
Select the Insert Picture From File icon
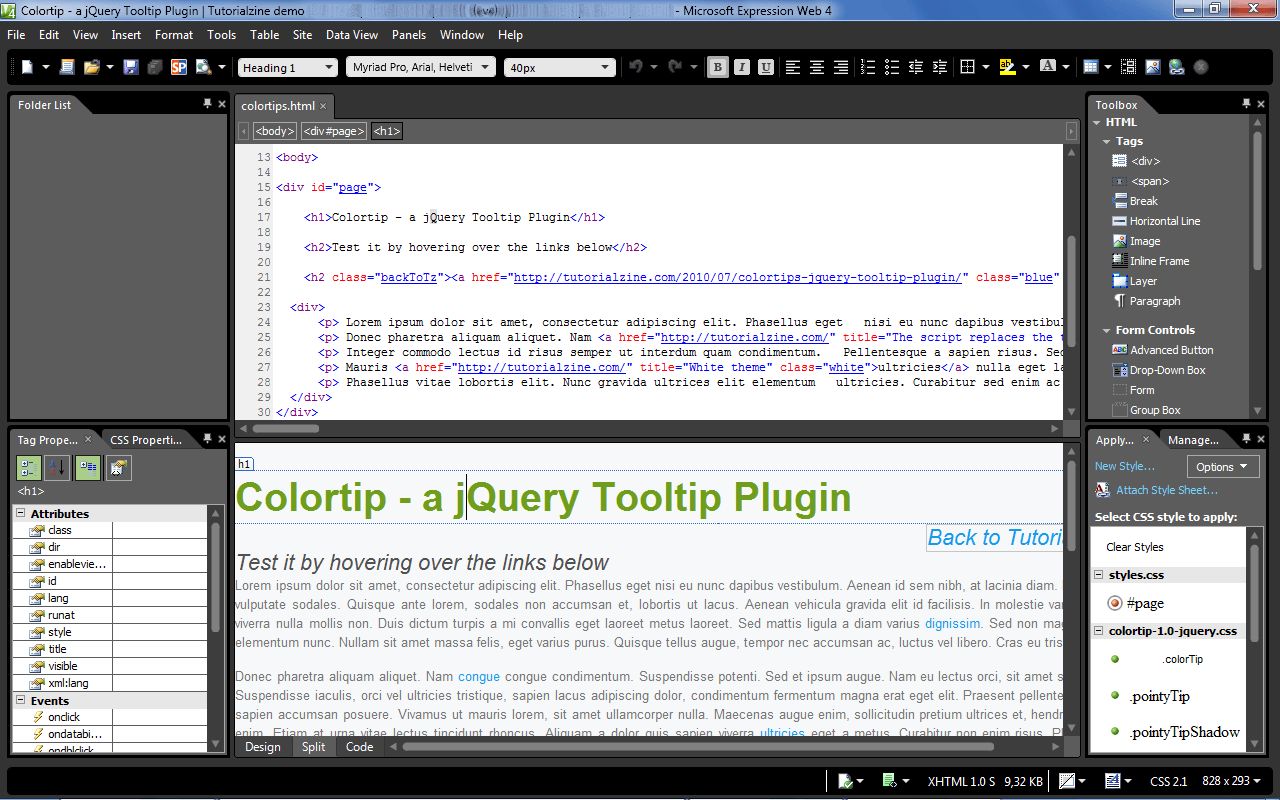[1151, 66]
